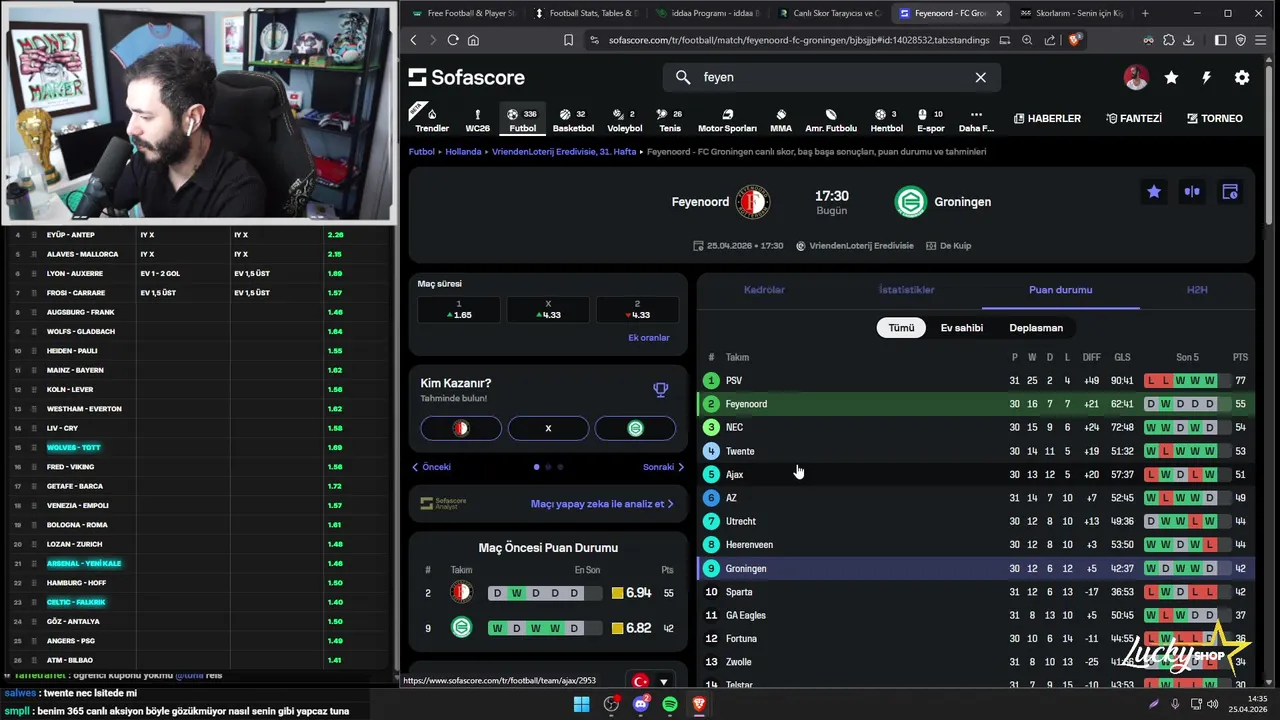Pick the X odds 4.33 box
1280x720 pixels.
click(x=548, y=310)
